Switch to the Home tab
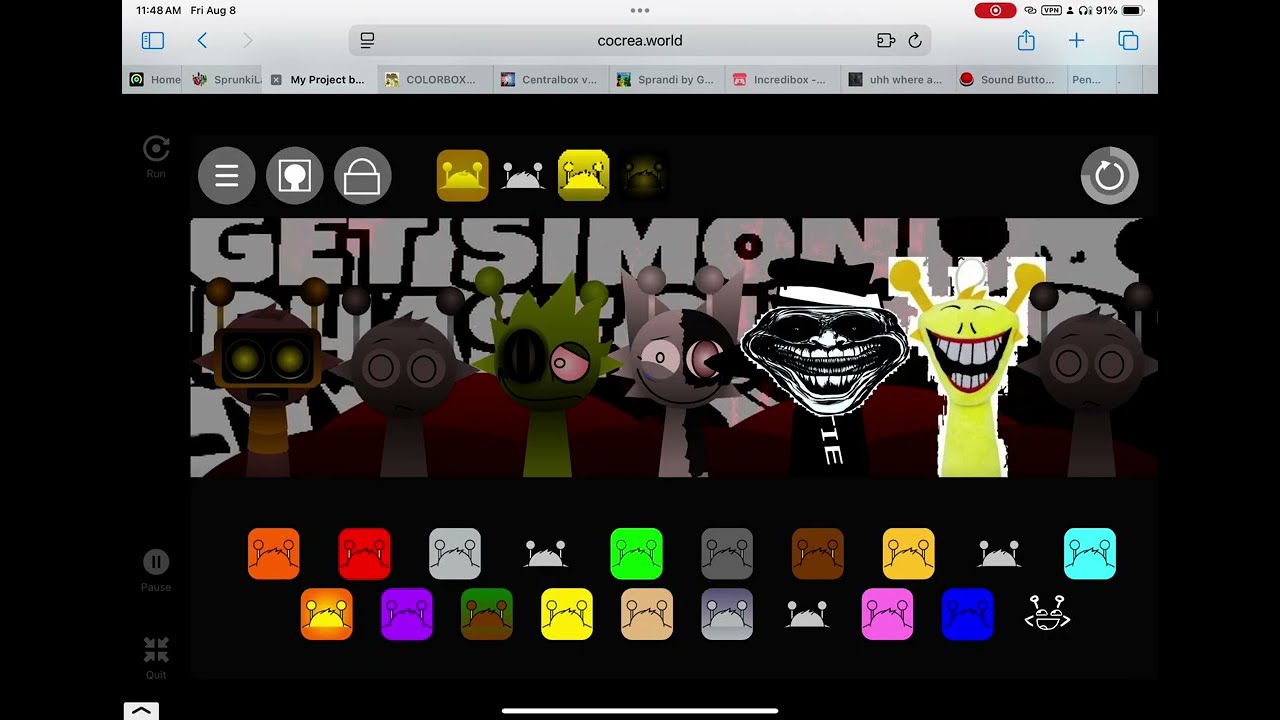The image size is (1280, 720). (x=155, y=80)
